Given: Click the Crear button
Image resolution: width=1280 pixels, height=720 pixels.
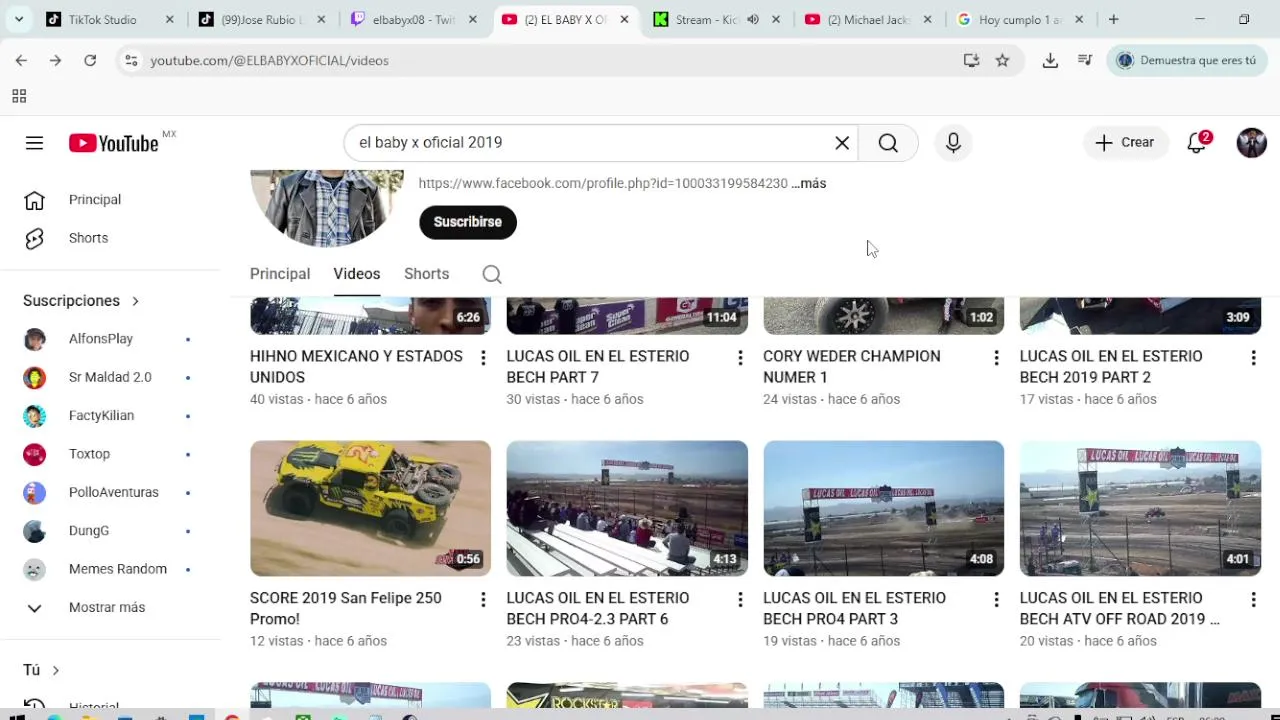Looking at the screenshot, I should [1125, 143].
